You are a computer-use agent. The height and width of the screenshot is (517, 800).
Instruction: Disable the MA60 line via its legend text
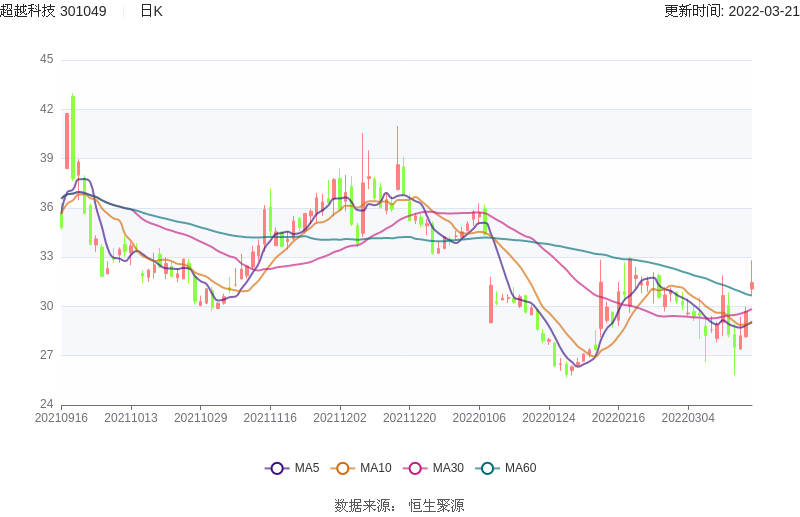pyautogui.click(x=520, y=468)
